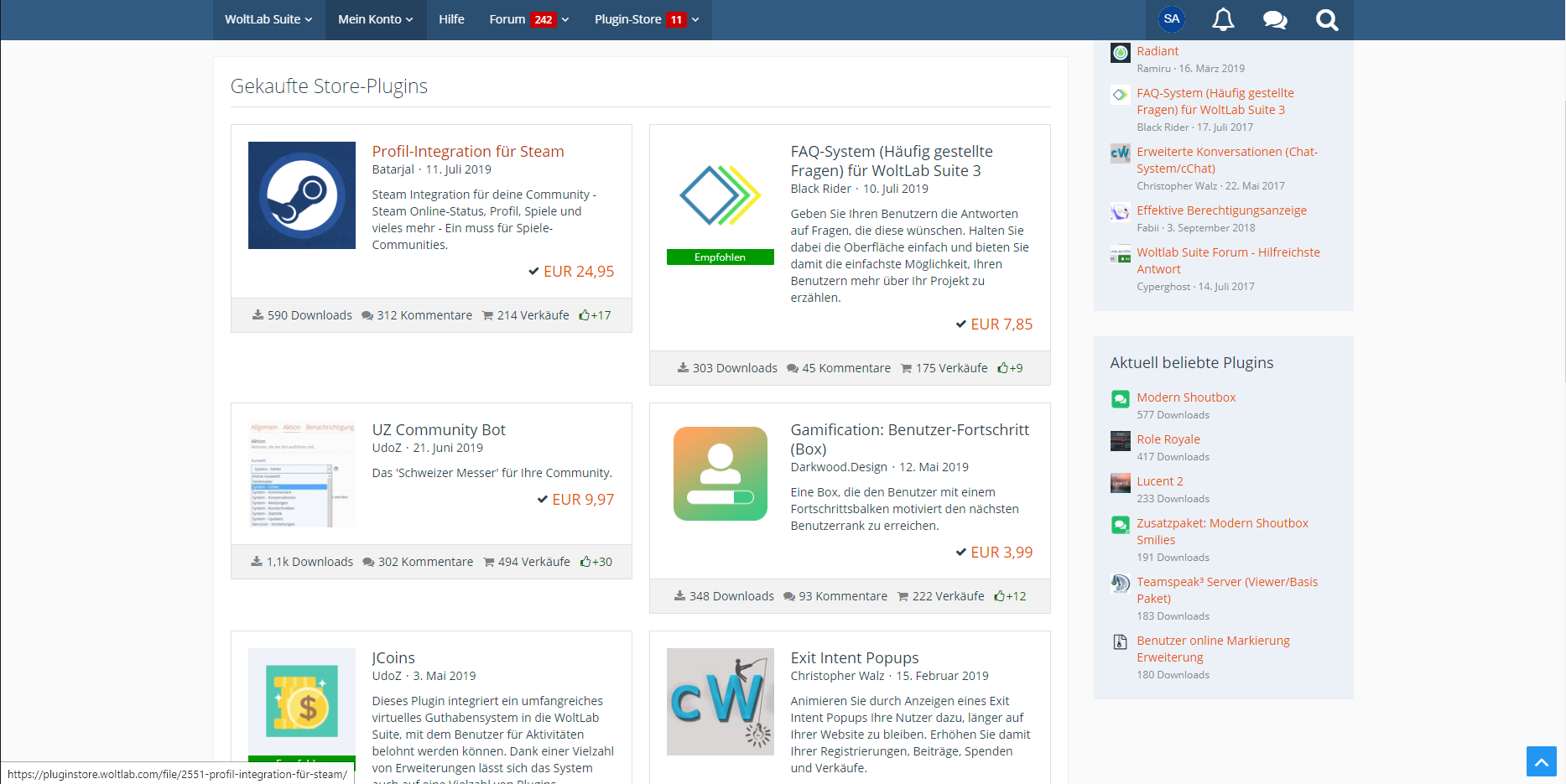1566x784 pixels.
Task: Expand the Plugin-Store dropdown menu
Action: point(646,19)
